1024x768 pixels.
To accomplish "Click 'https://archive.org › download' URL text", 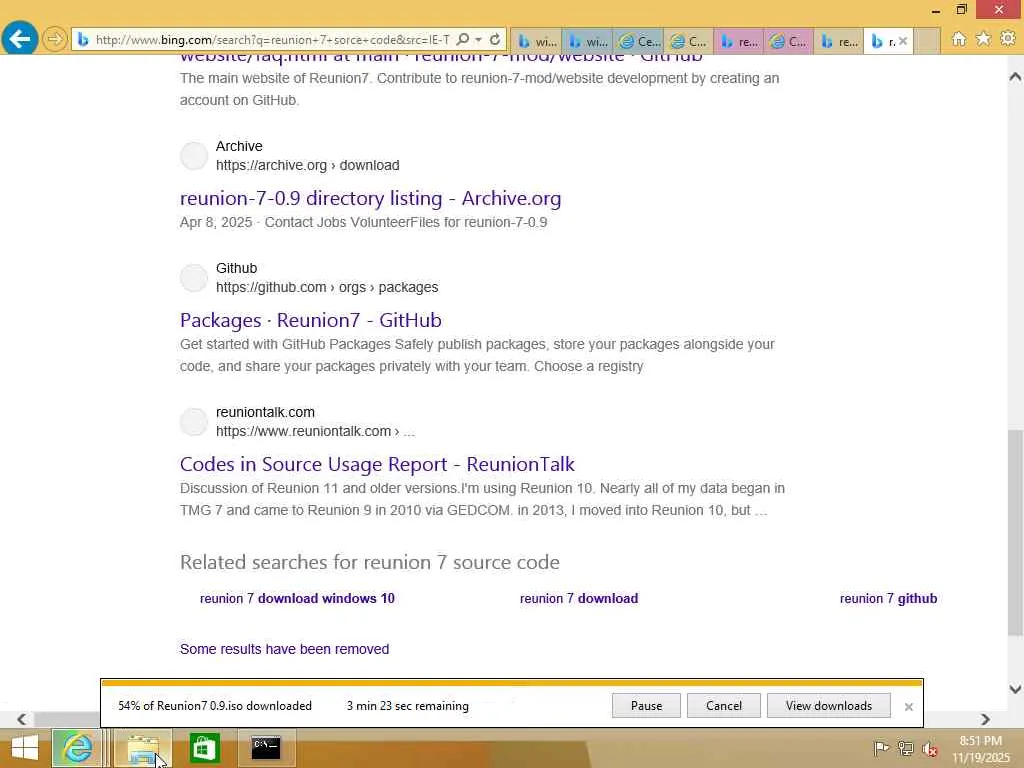I will (x=308, y=165).
